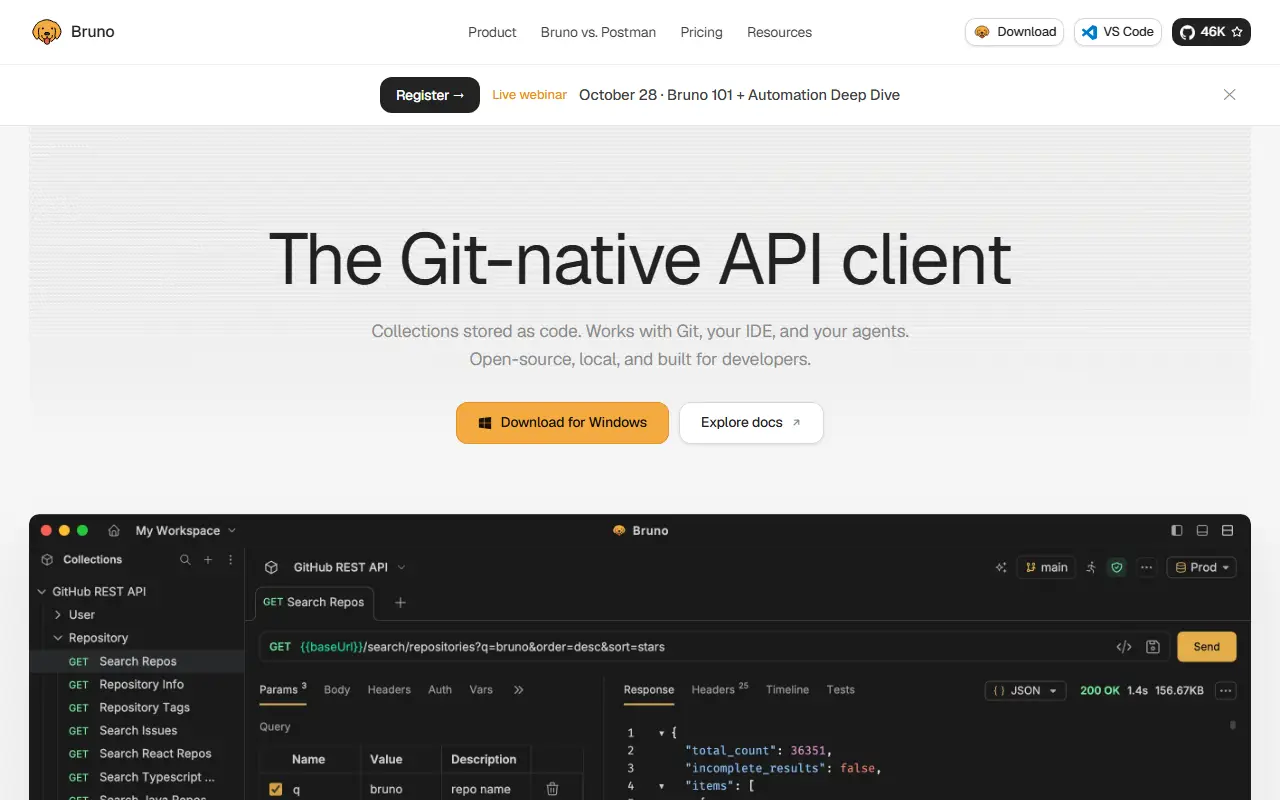Image resolution: width=1280 pixels, height=800 pixels.
Task: Click the VS Code button in the site header
Action: point(1118,32)
